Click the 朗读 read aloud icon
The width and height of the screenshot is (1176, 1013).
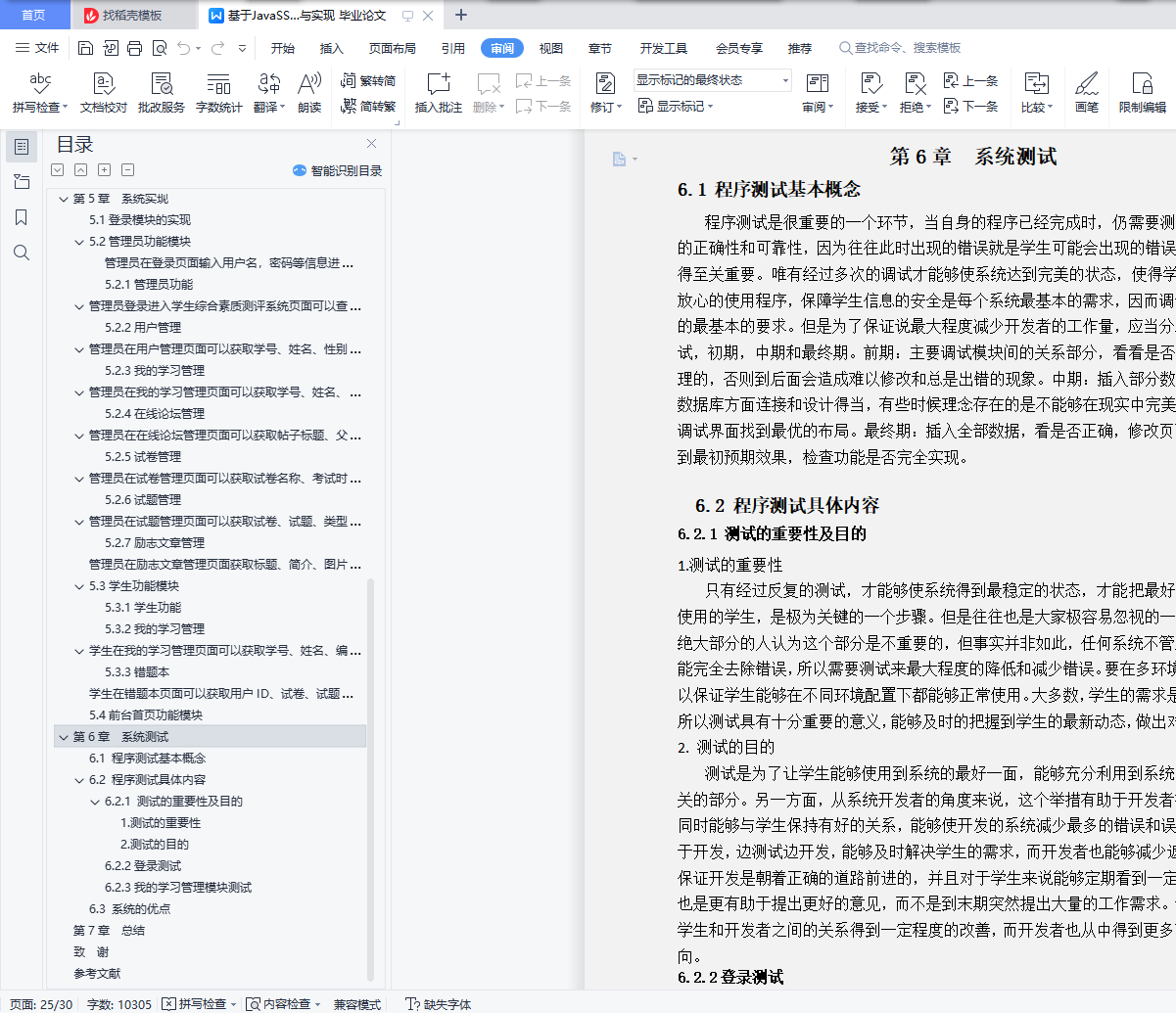click(309, 93)
